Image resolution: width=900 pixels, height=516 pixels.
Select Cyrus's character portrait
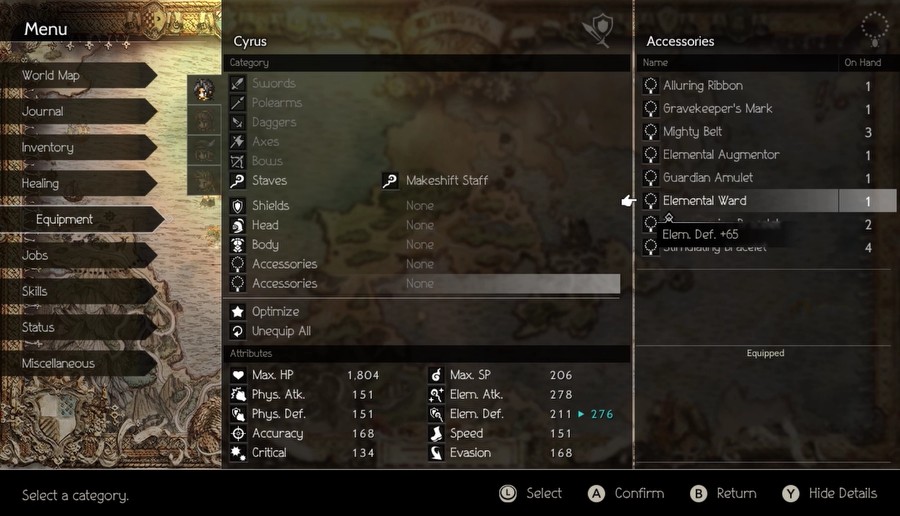(204, 90)
